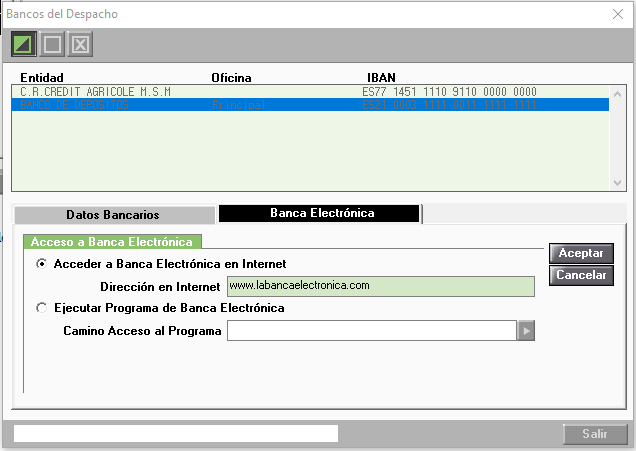The height and width of the screenshot is (451, 636).
Task: Select the BANCO DE DEPOSITOS row
Action: click(x=310, y=105)
